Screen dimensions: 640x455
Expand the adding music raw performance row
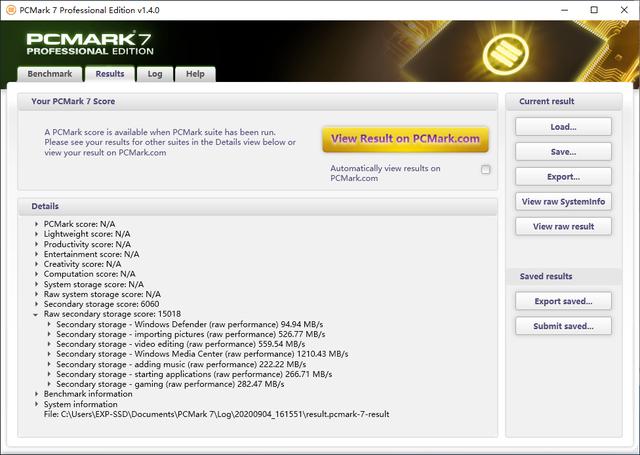[x=49, y=364]
